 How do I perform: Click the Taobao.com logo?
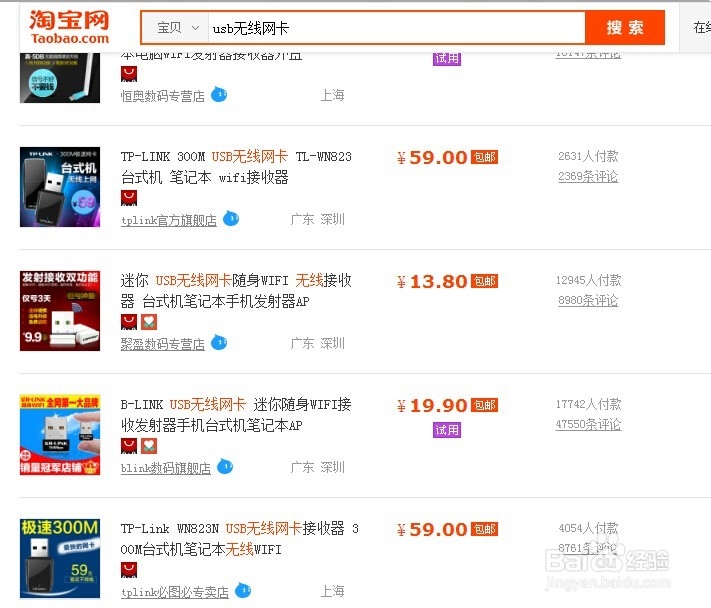[x=69, y=27]
